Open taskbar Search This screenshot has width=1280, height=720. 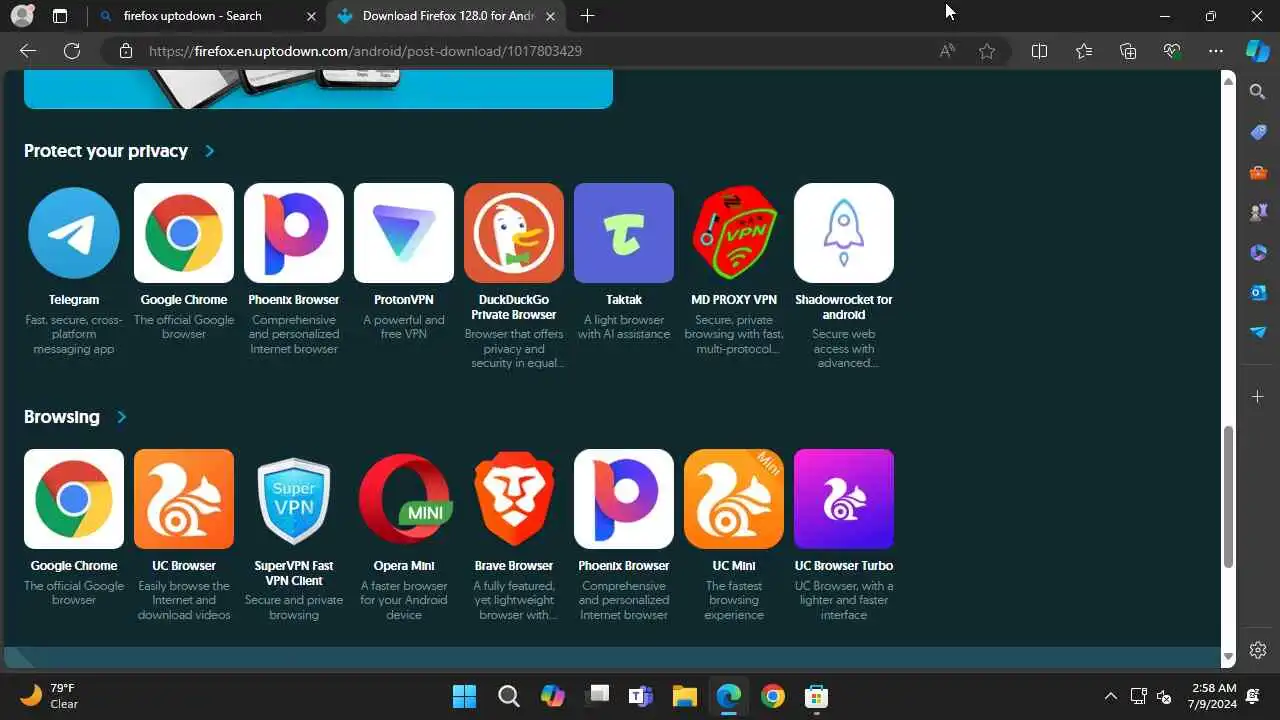[508, 696]
